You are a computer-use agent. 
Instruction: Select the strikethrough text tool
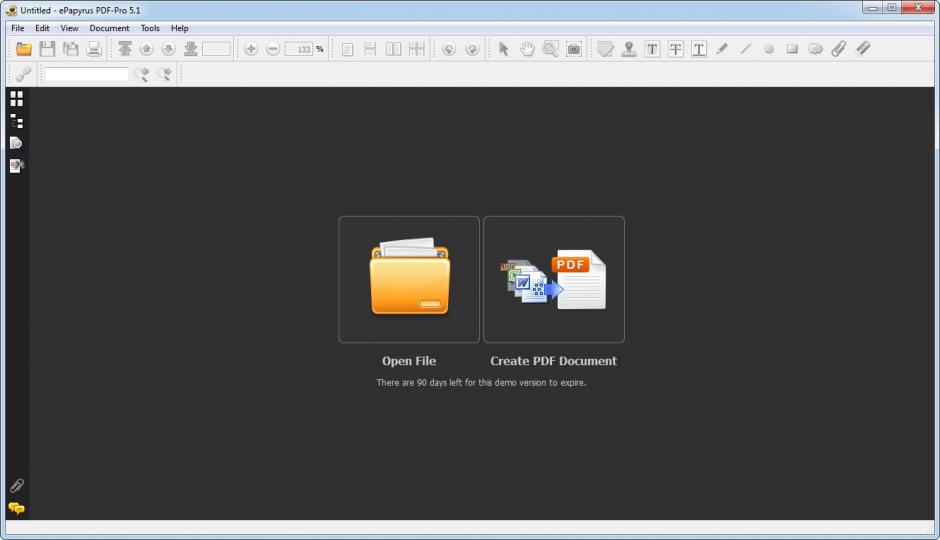[676, 49]
